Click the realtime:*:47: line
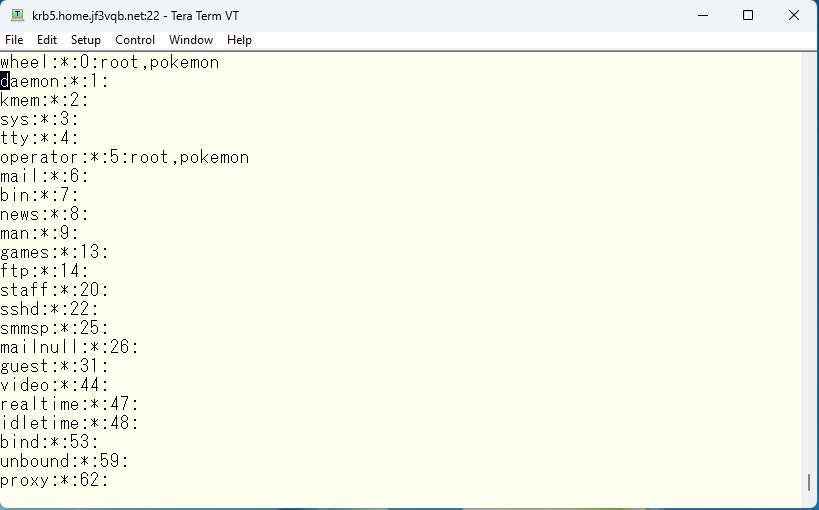 [69, 404]
